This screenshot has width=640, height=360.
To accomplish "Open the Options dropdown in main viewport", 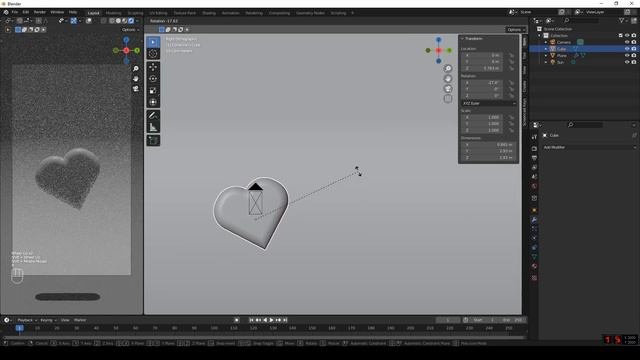I will [x=516, y=29].
